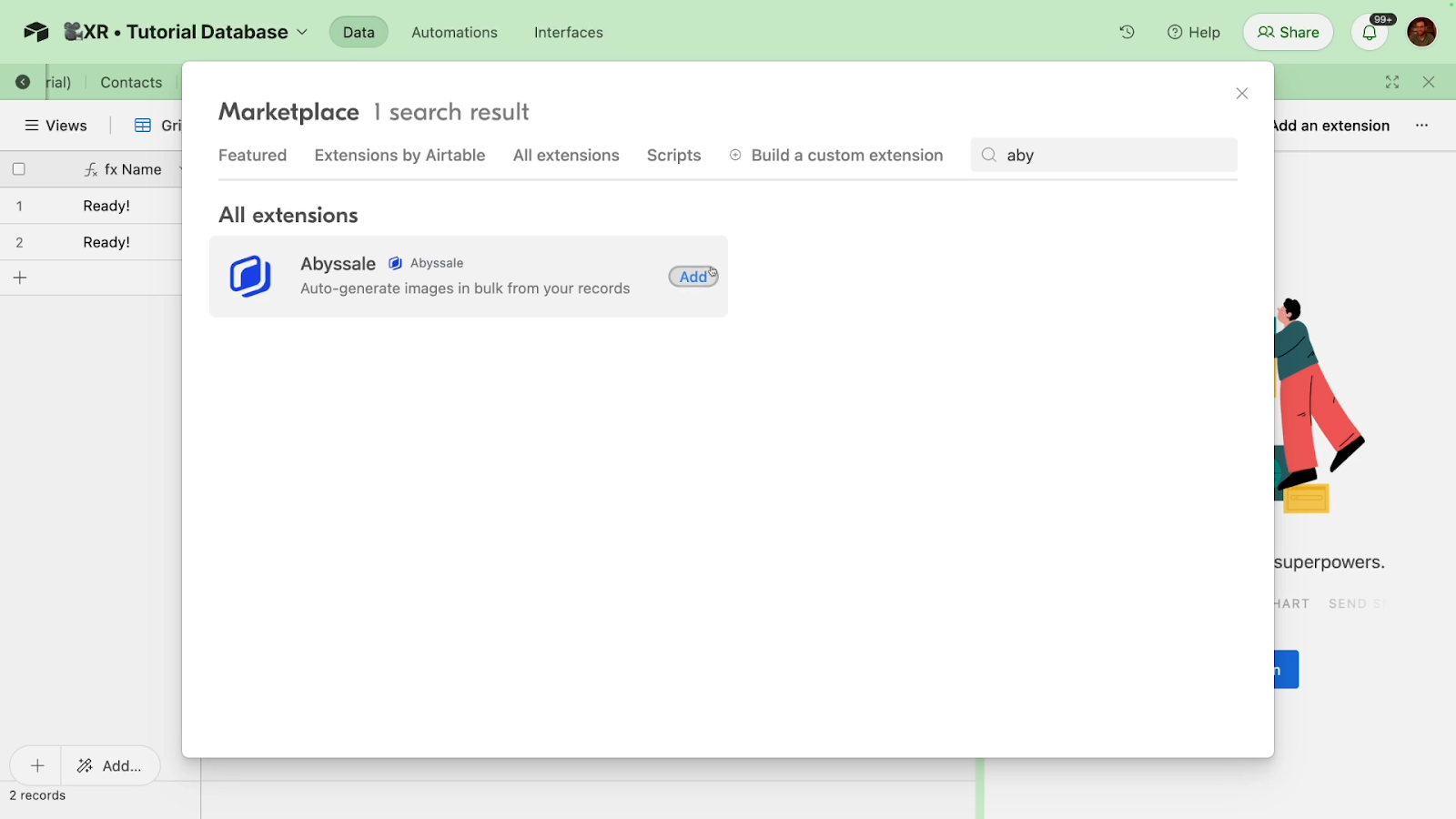The image size is (1456, 819).
Task: Click Build a custom extension
Action: (x=836, y=156)
